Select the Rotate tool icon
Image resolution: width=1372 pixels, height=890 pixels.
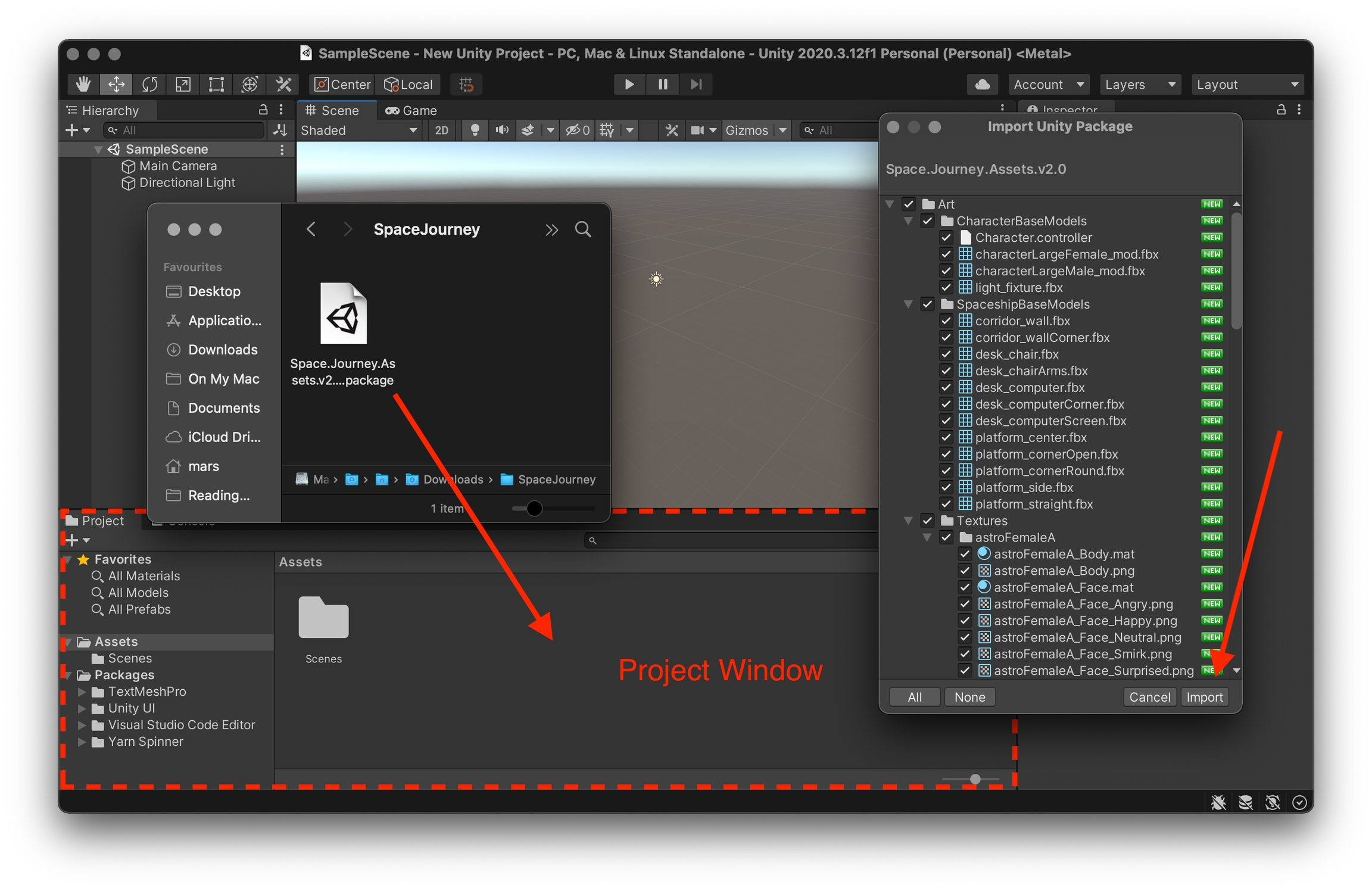[149, 84]
